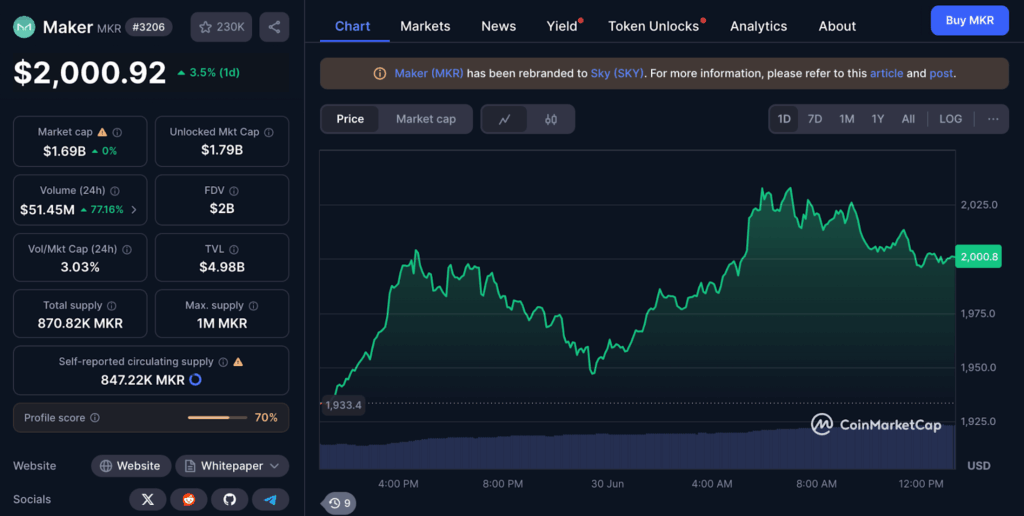This screenshot has width=1024, height=516.
Task: Open the Markets tab
Action: (425, 26)
